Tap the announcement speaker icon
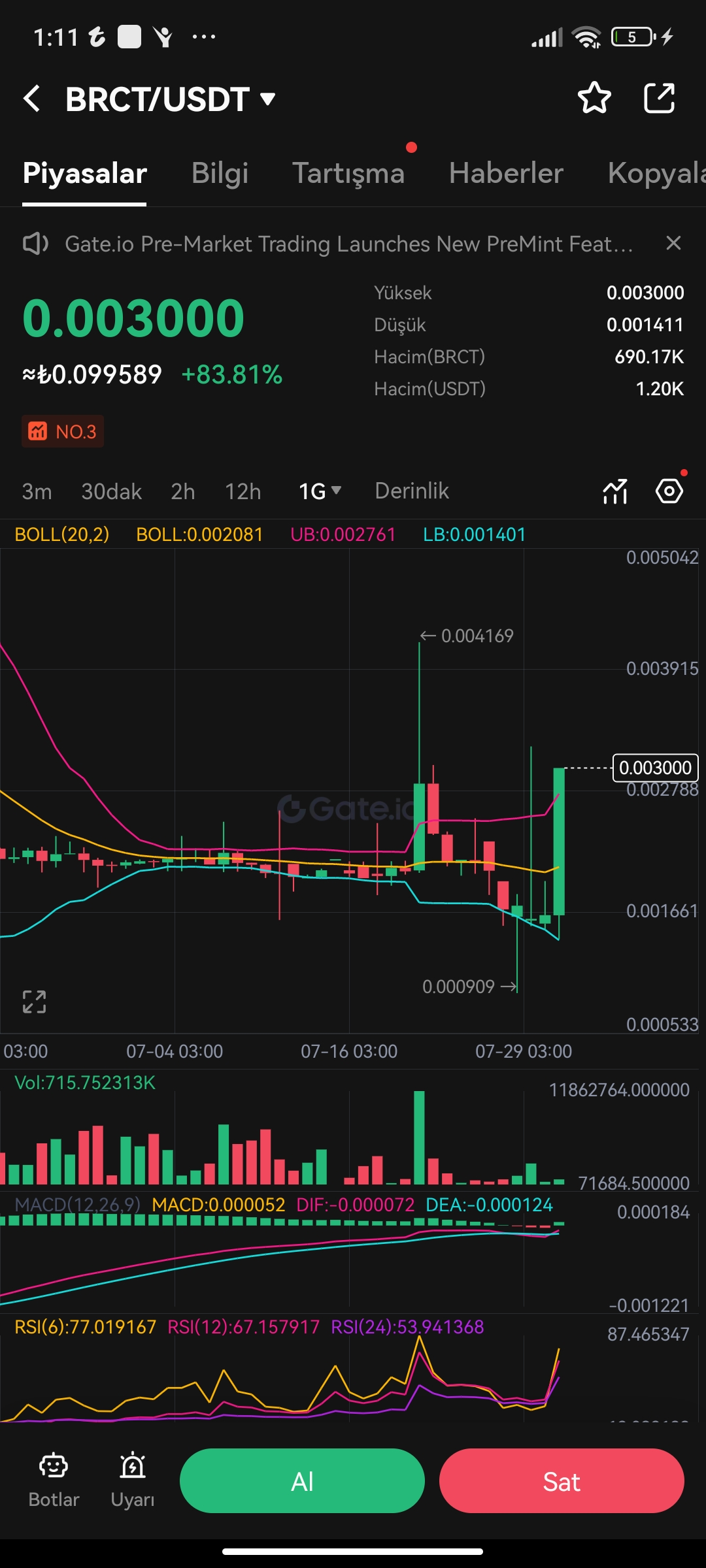Image resolution: width=706 pixels, height=1568 pixels. pos(35,244)
